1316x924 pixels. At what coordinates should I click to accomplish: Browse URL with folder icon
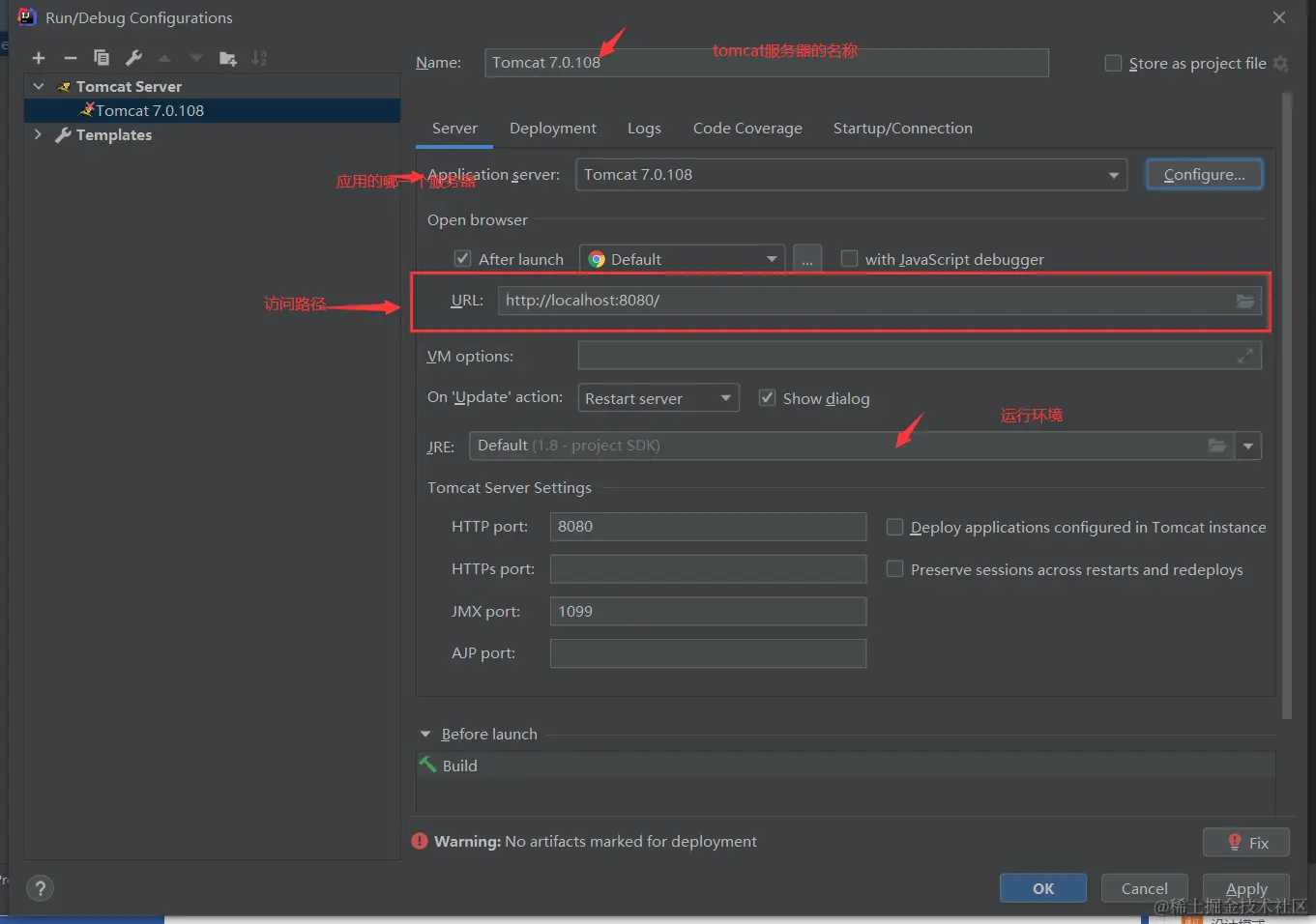tap(1245, 301)
